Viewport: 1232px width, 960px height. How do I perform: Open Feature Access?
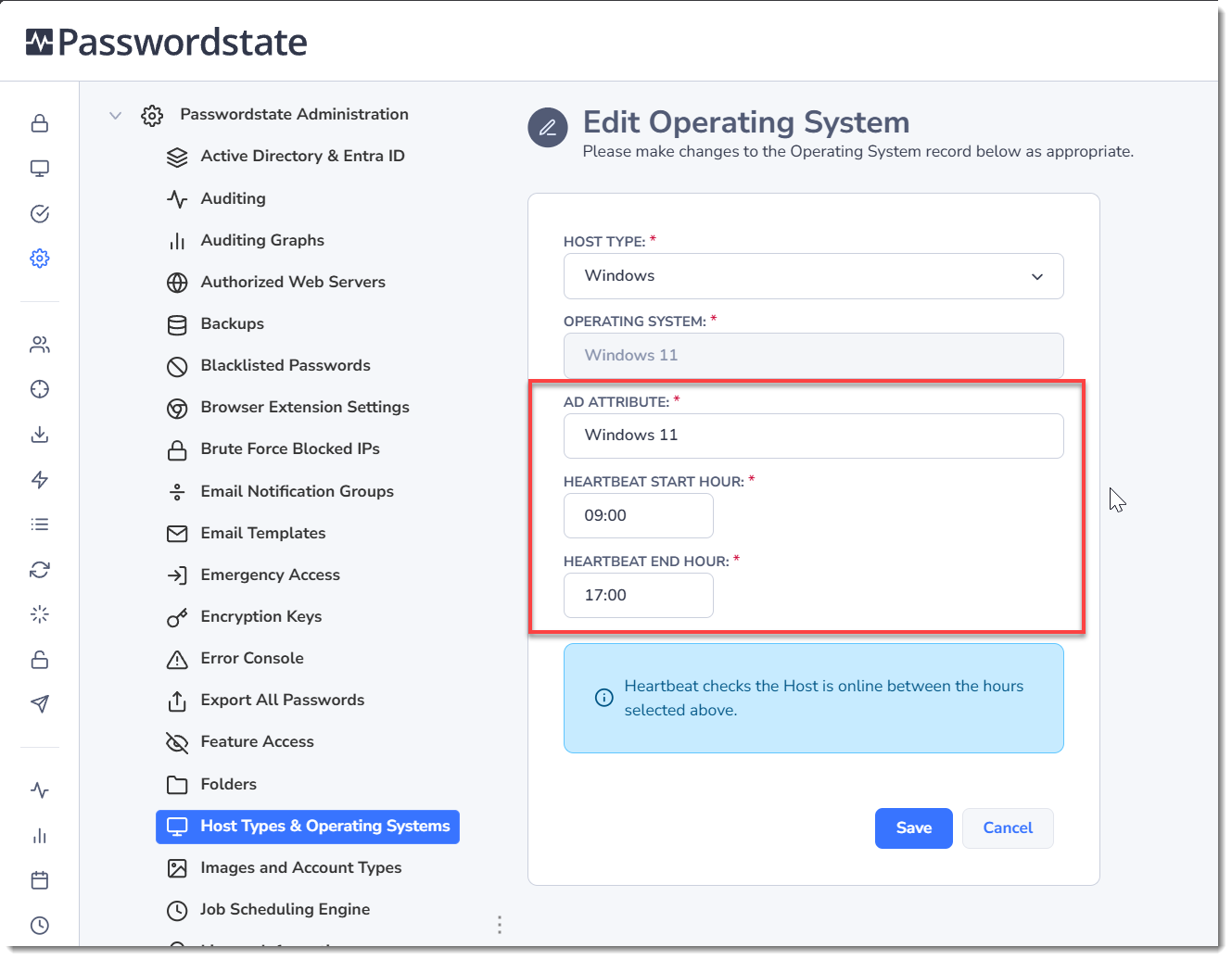click(x=257, y=741)
